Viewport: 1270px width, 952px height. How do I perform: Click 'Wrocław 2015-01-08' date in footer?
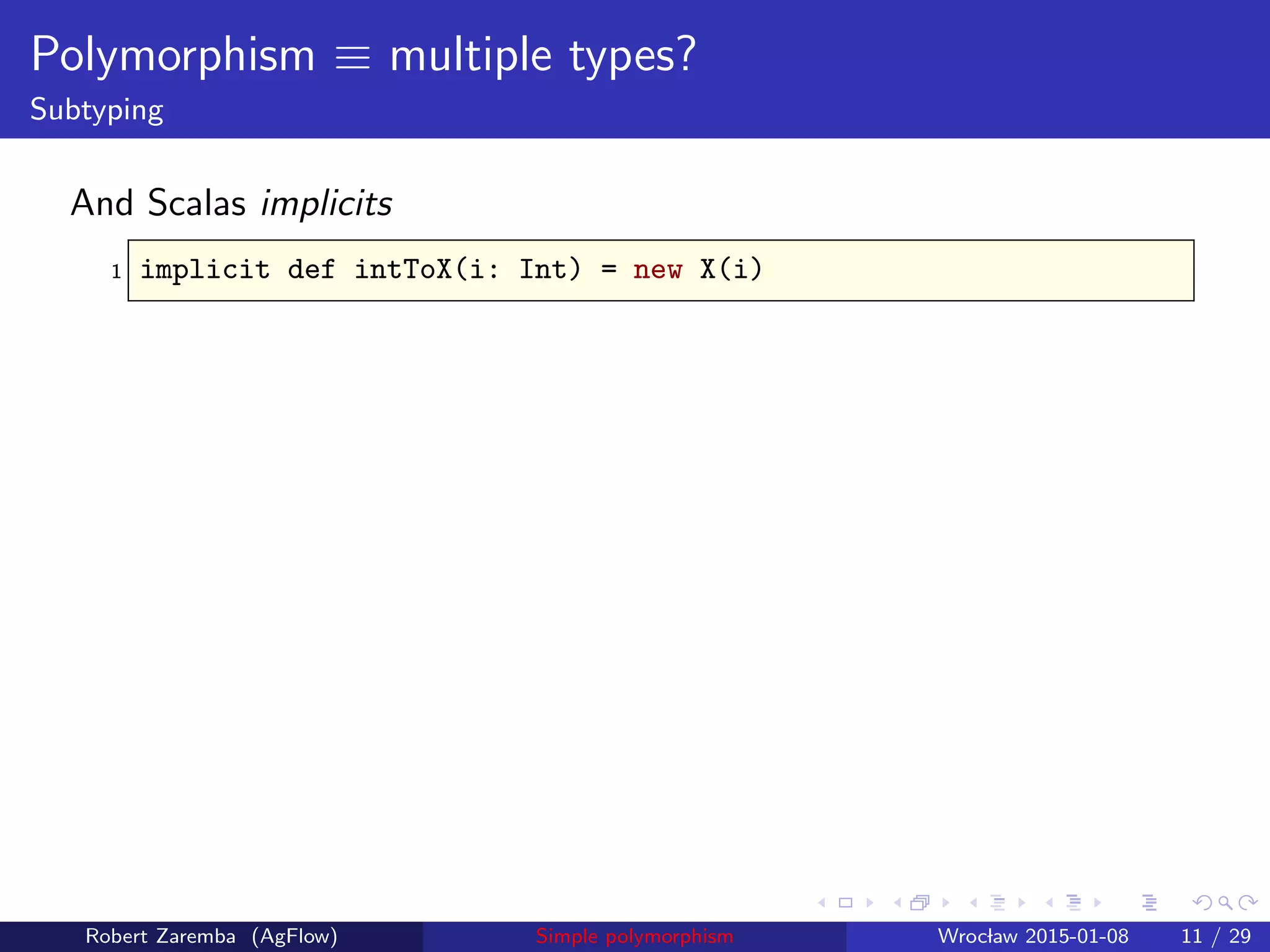pyautogui.click(x=1033, y=936)
